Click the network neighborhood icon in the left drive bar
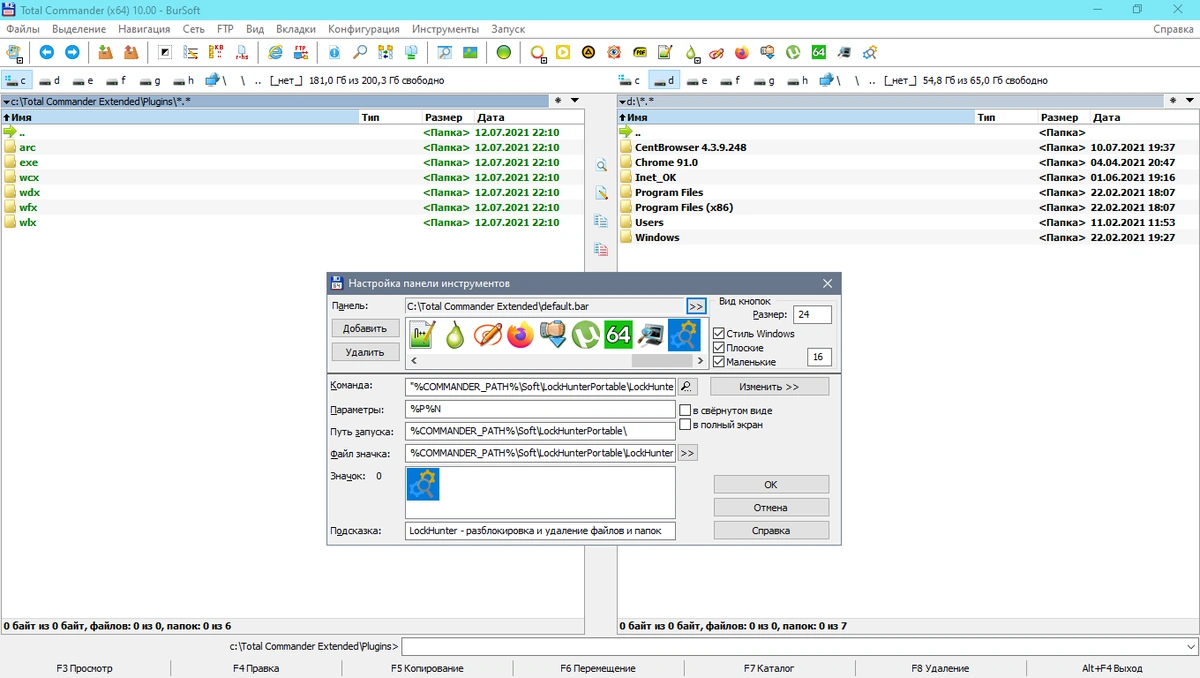The height and width of the screenshot is (678, 1200). pos(213,80)
